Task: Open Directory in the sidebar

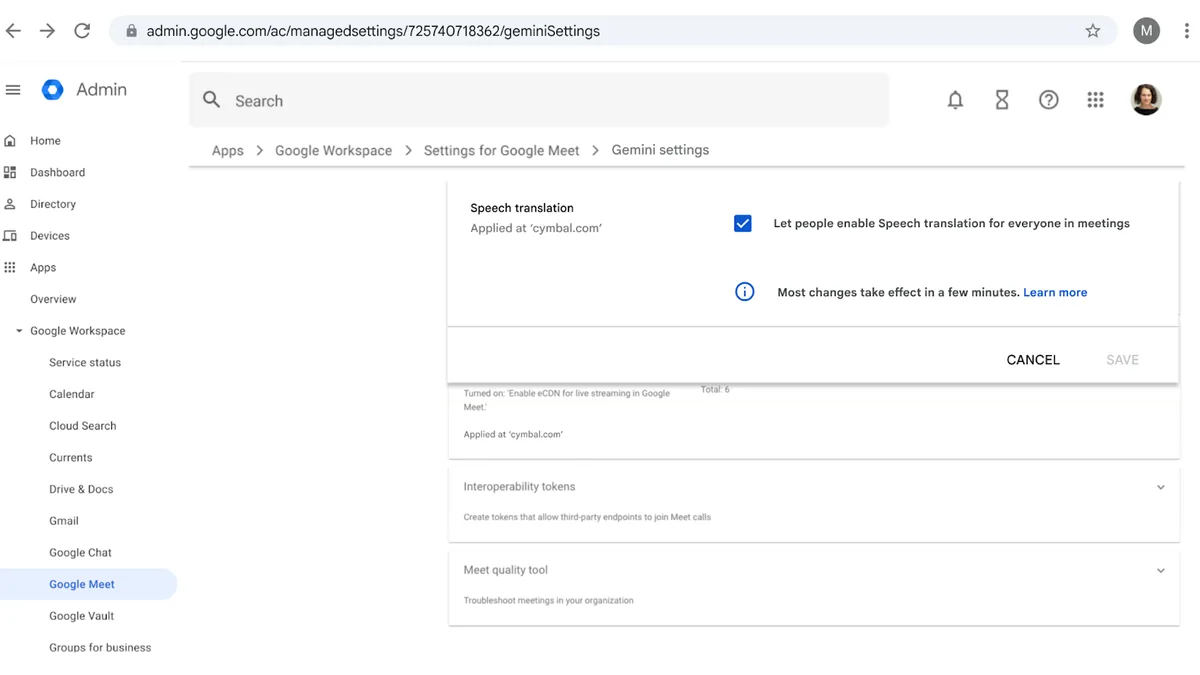Action: click(53, 204)
